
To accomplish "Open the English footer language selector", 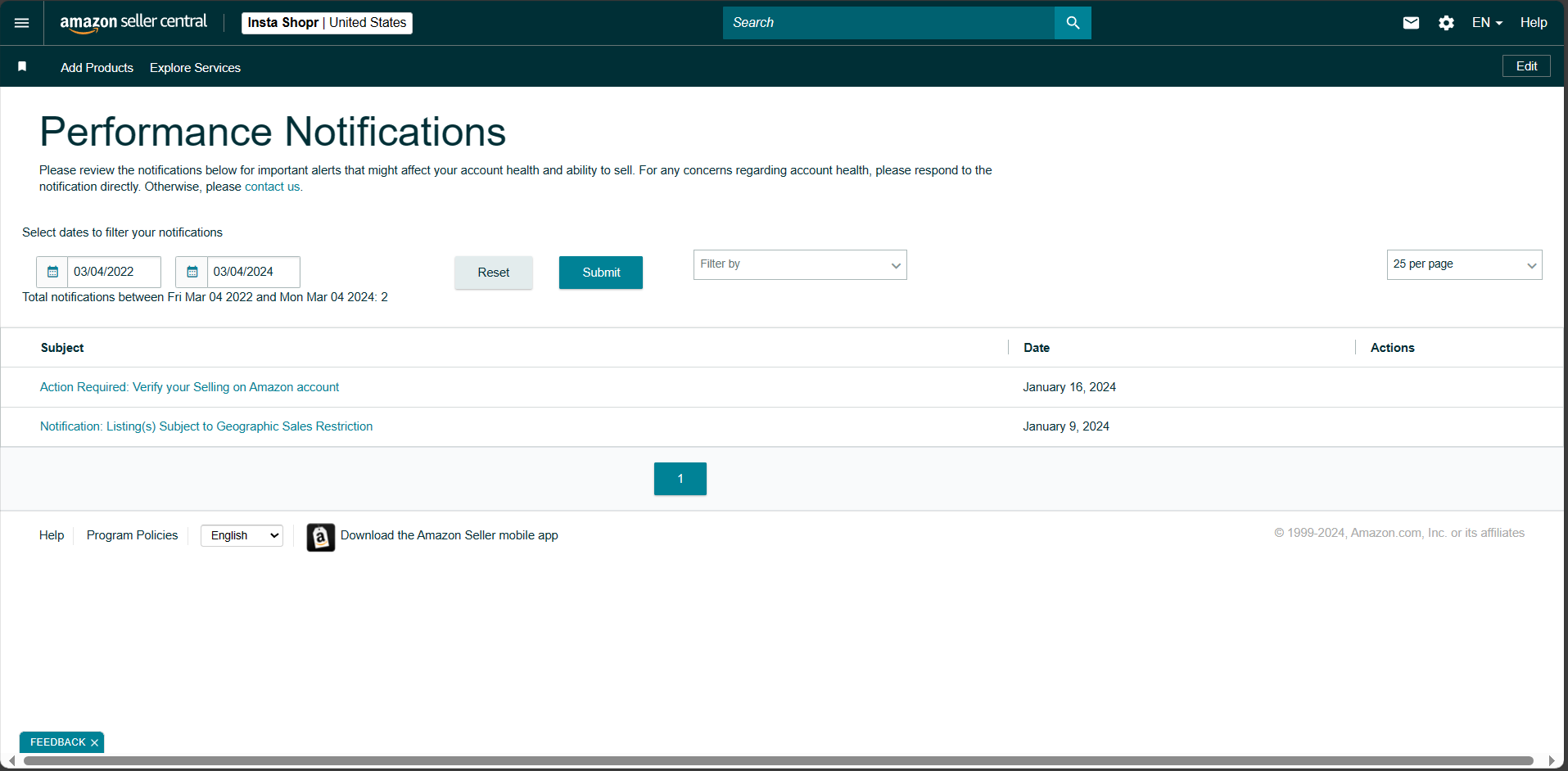I will coord(242,535).
